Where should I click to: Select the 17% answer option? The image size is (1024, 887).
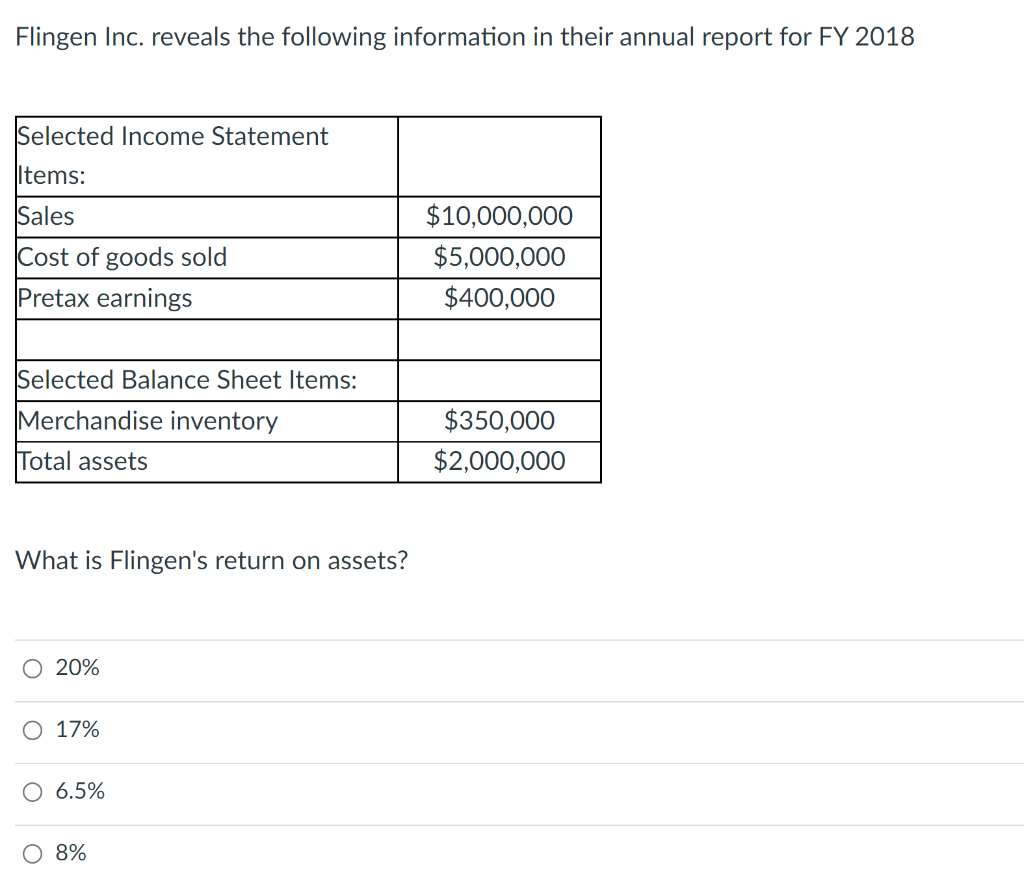32,730
